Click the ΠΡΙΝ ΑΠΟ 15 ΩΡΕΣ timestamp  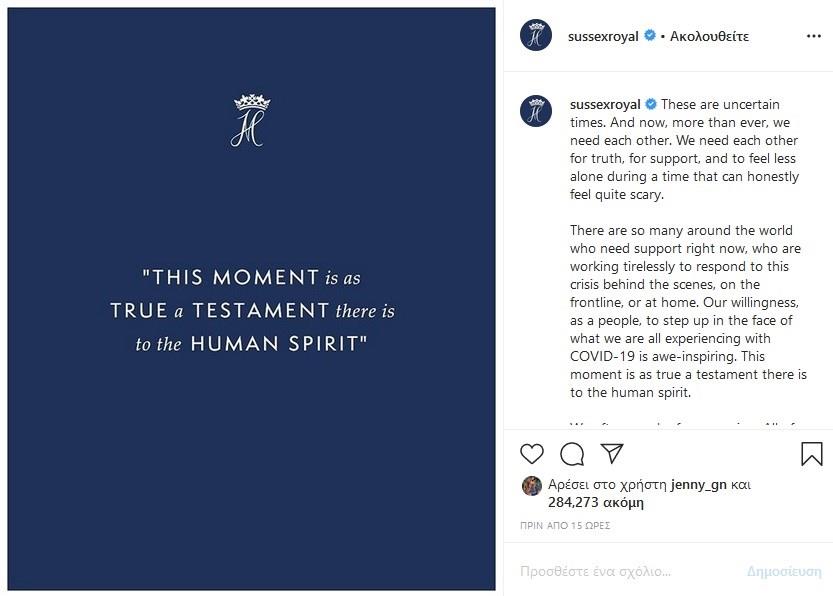[x=565, y=526]
